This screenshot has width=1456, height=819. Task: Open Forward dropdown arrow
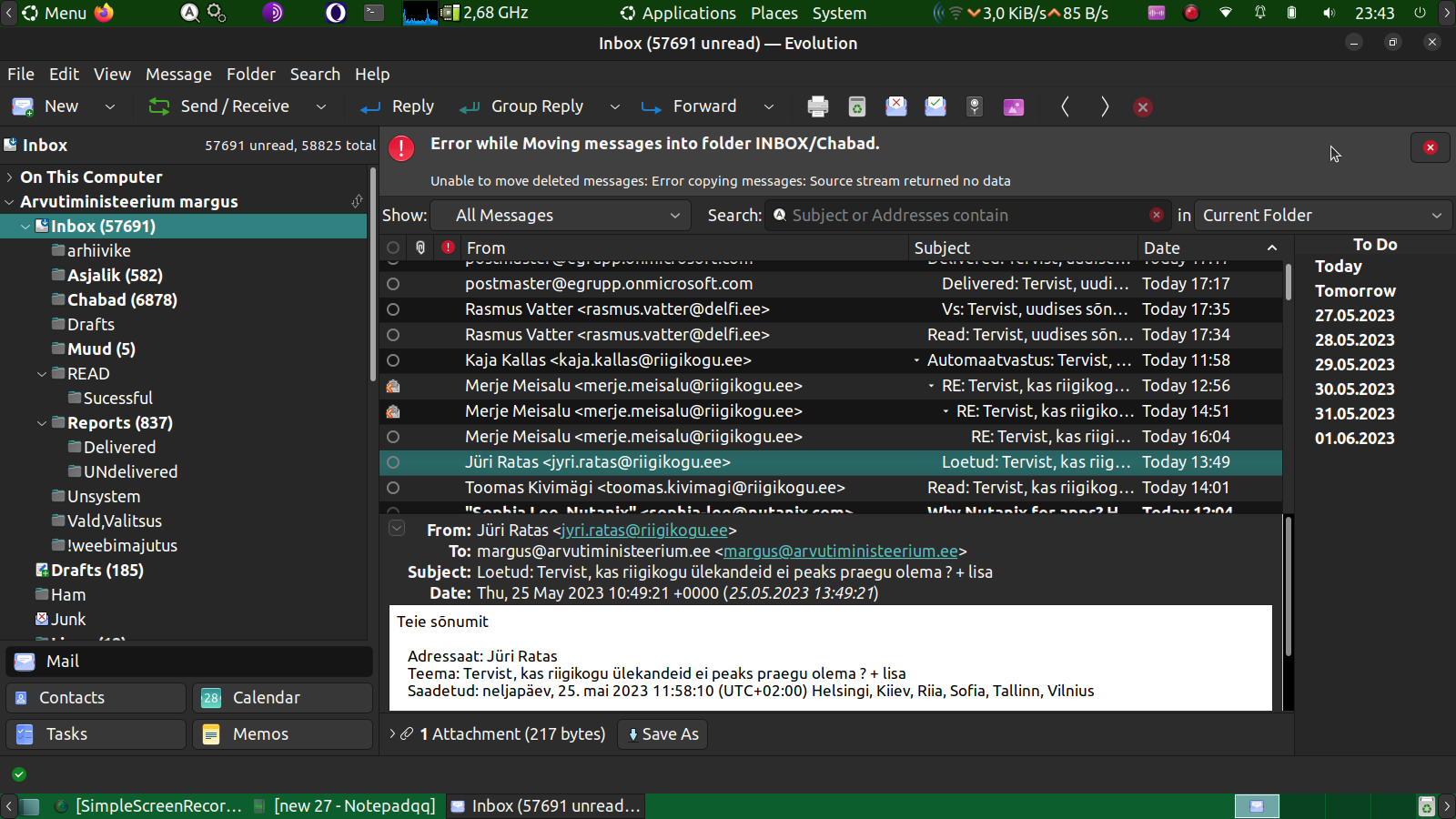click(x=769, y=106)
